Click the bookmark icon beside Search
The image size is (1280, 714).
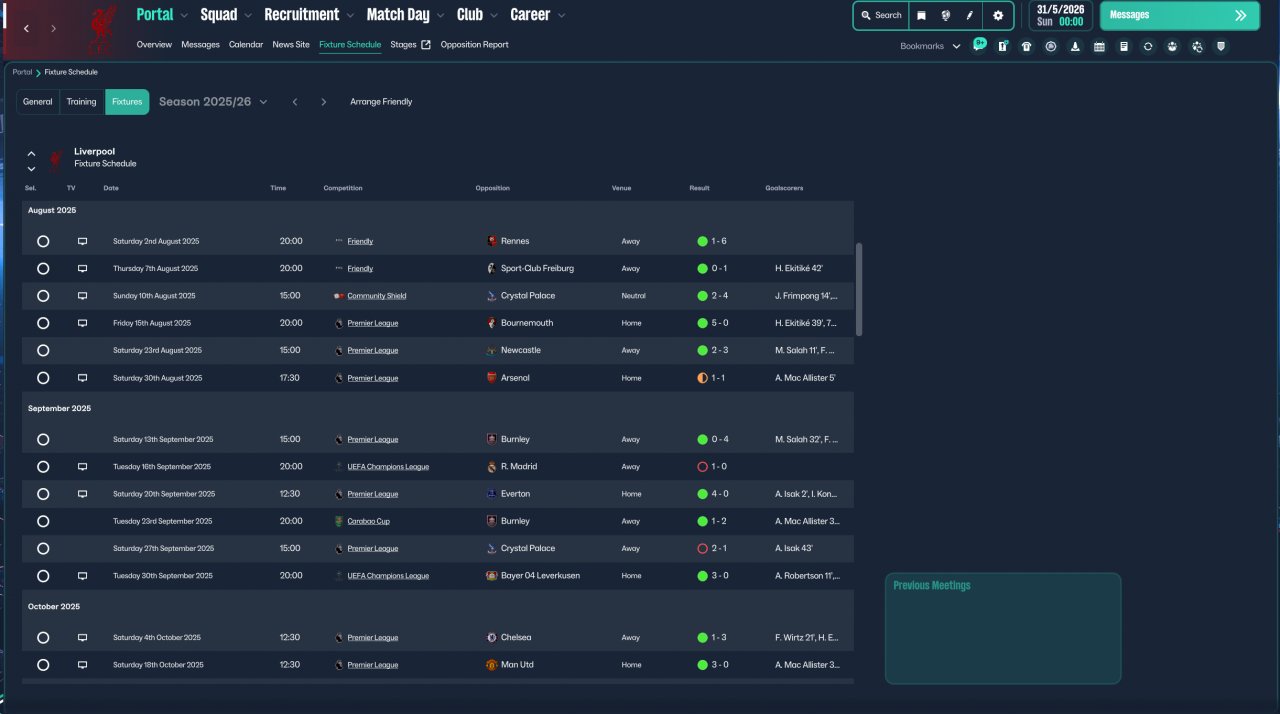(921, 16)
